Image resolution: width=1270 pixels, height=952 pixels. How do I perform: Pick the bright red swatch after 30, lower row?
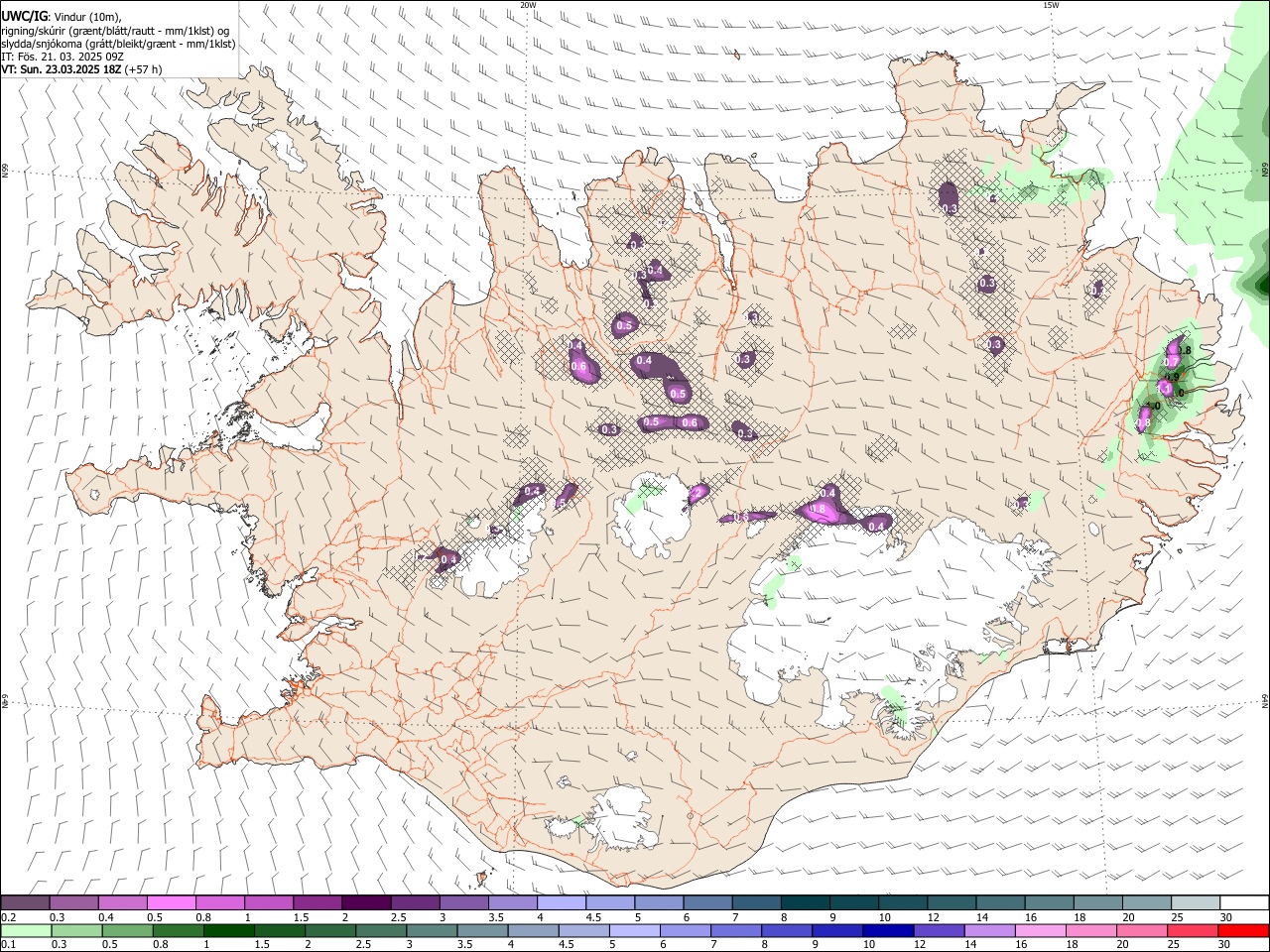tap(1242, 930)
